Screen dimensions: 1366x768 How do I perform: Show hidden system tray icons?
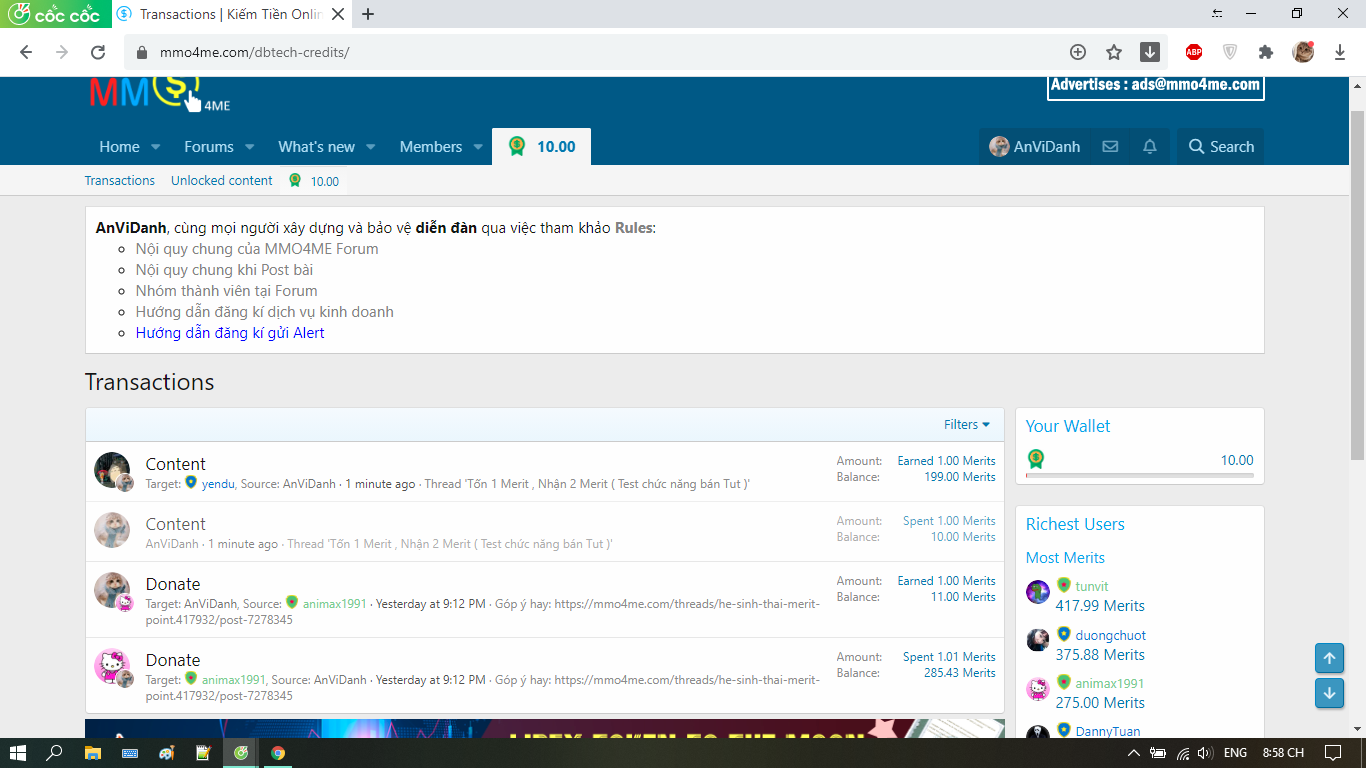(1133, 753)
